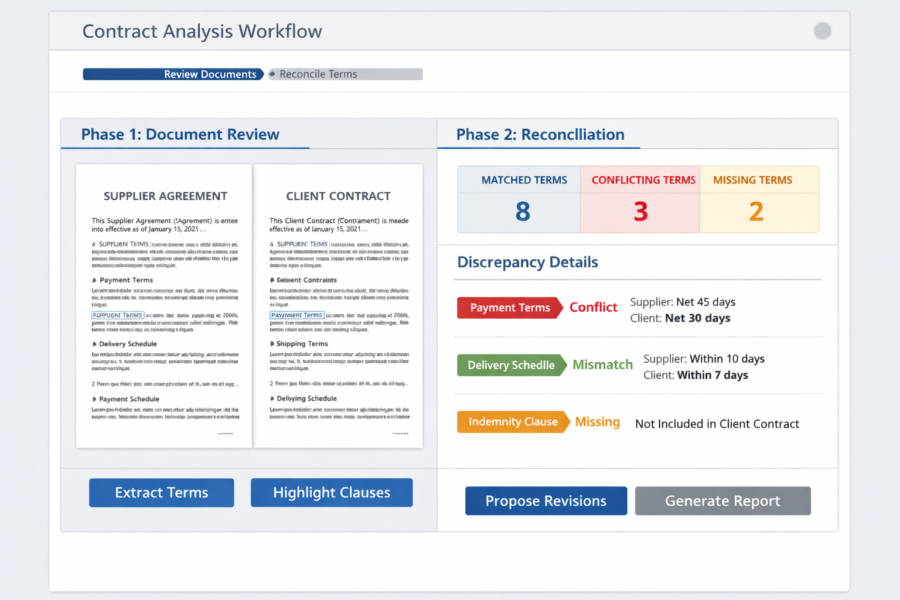Click the Mismatch status label

coord(603,365)
